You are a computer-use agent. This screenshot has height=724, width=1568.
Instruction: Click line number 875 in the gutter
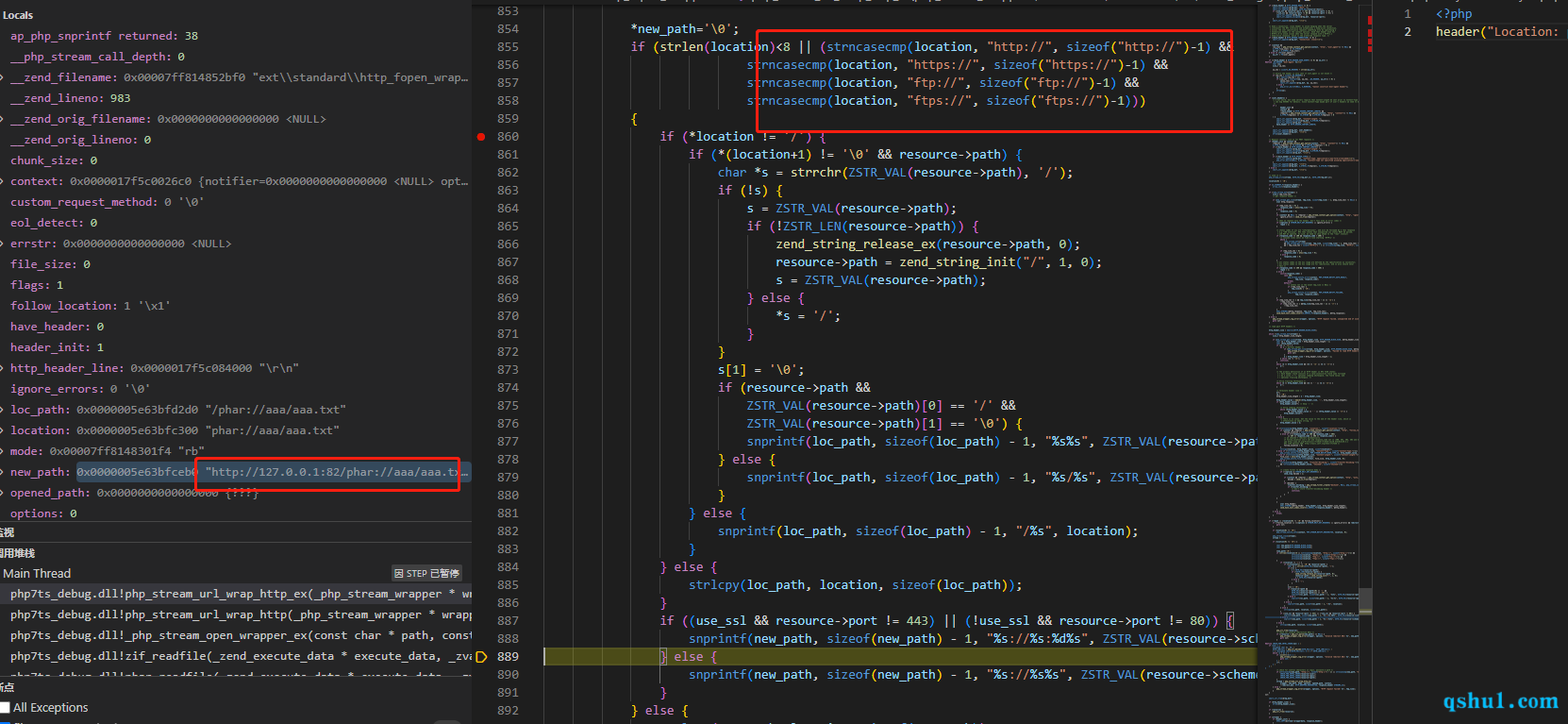coord(508,406)
